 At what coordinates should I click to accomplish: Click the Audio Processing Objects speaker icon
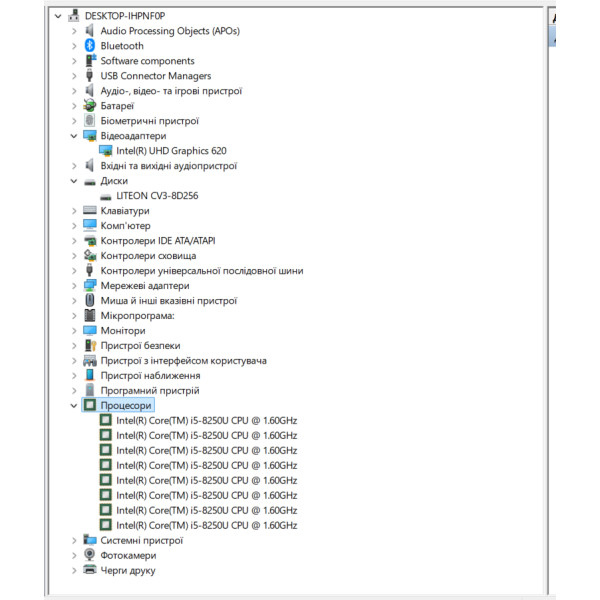click(x=90, y=31)
